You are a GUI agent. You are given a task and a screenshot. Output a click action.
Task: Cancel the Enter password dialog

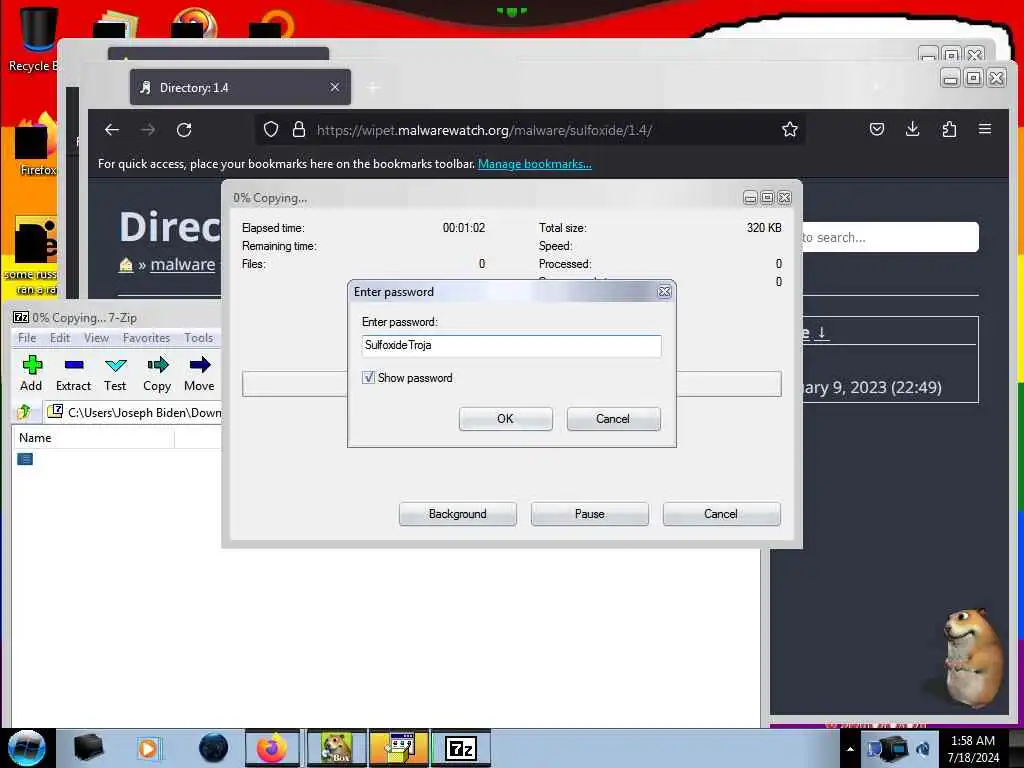pos(613,419)
